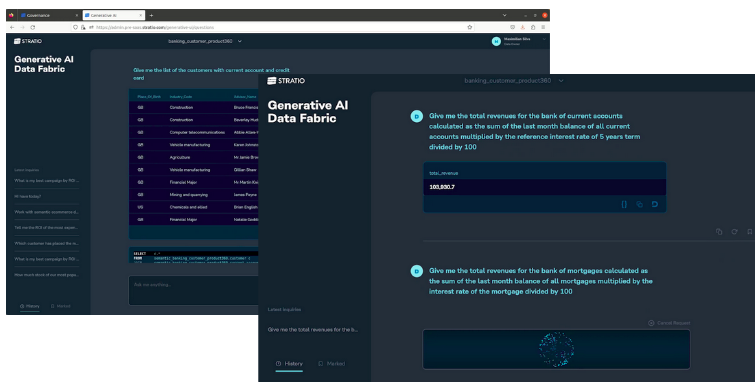The image size is (755, 384).
Task: Copy the answer using the icon below the result card
Action: pos(719,232)
